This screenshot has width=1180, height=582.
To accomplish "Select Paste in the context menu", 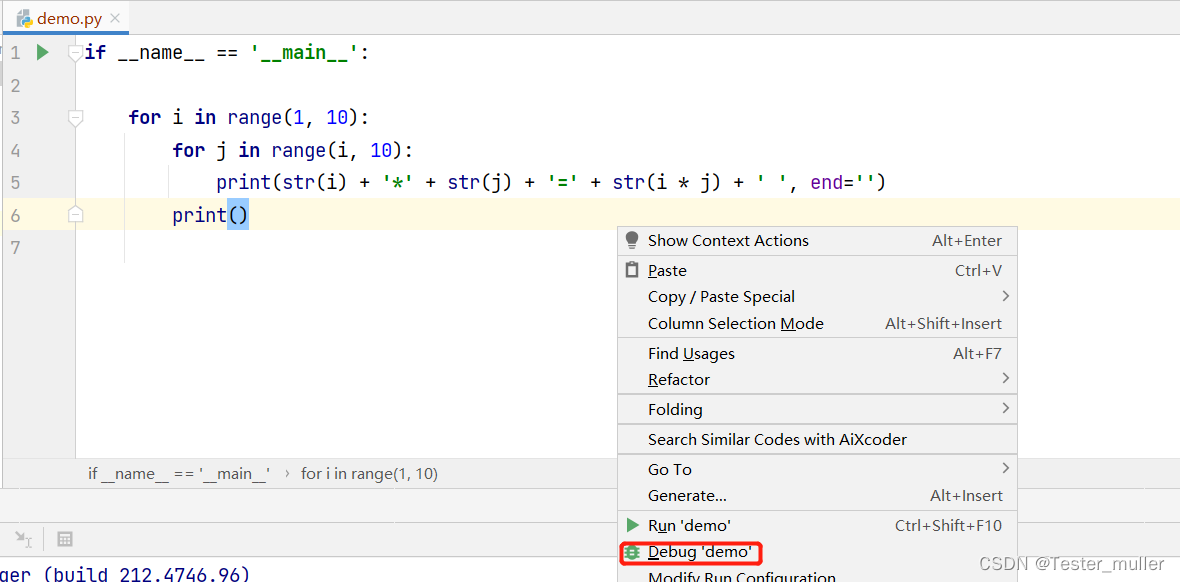I will [x=817, y=270].
